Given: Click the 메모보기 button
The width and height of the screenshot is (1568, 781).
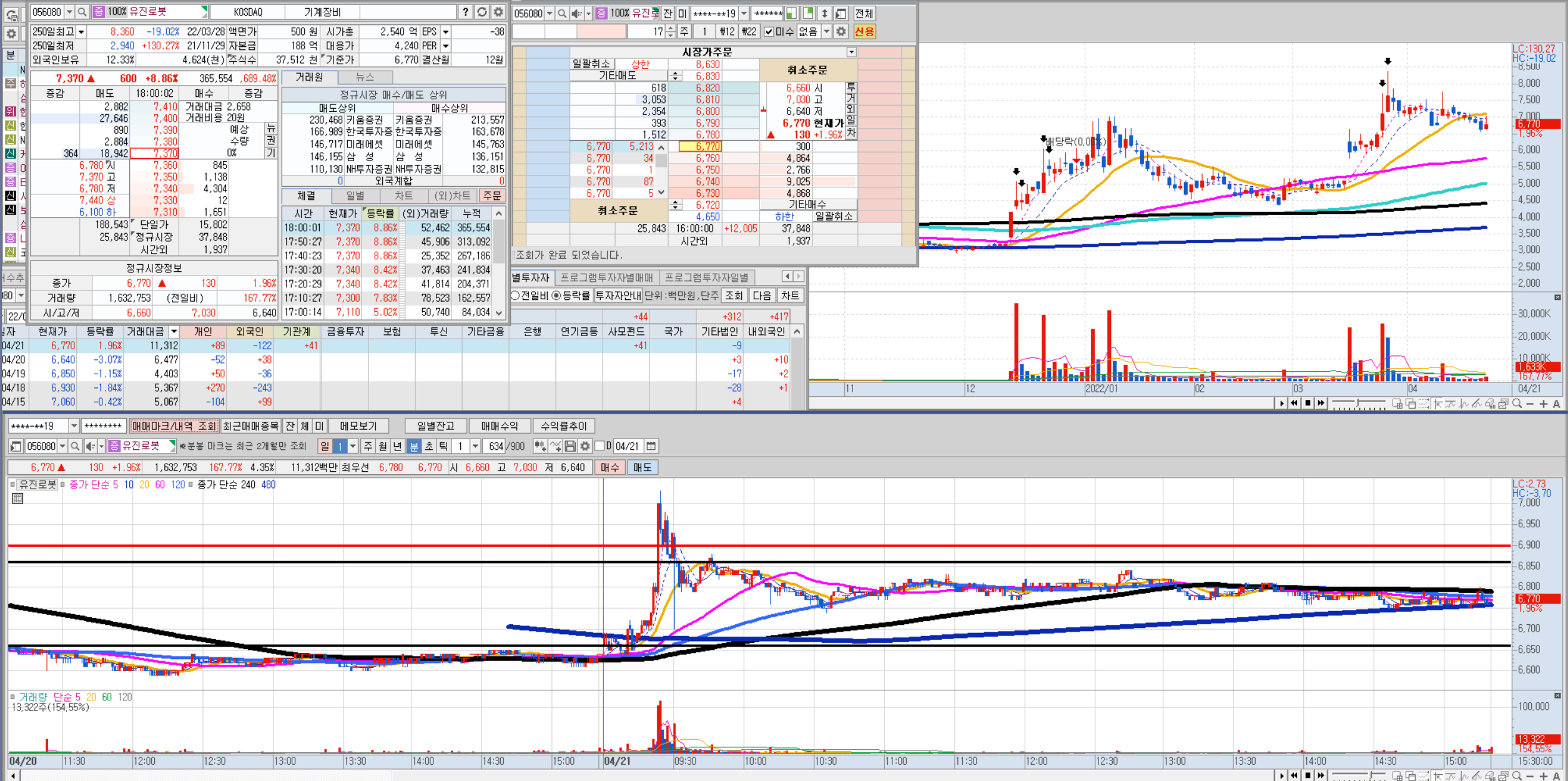Looking at the screenshot, I should [358, 426].
